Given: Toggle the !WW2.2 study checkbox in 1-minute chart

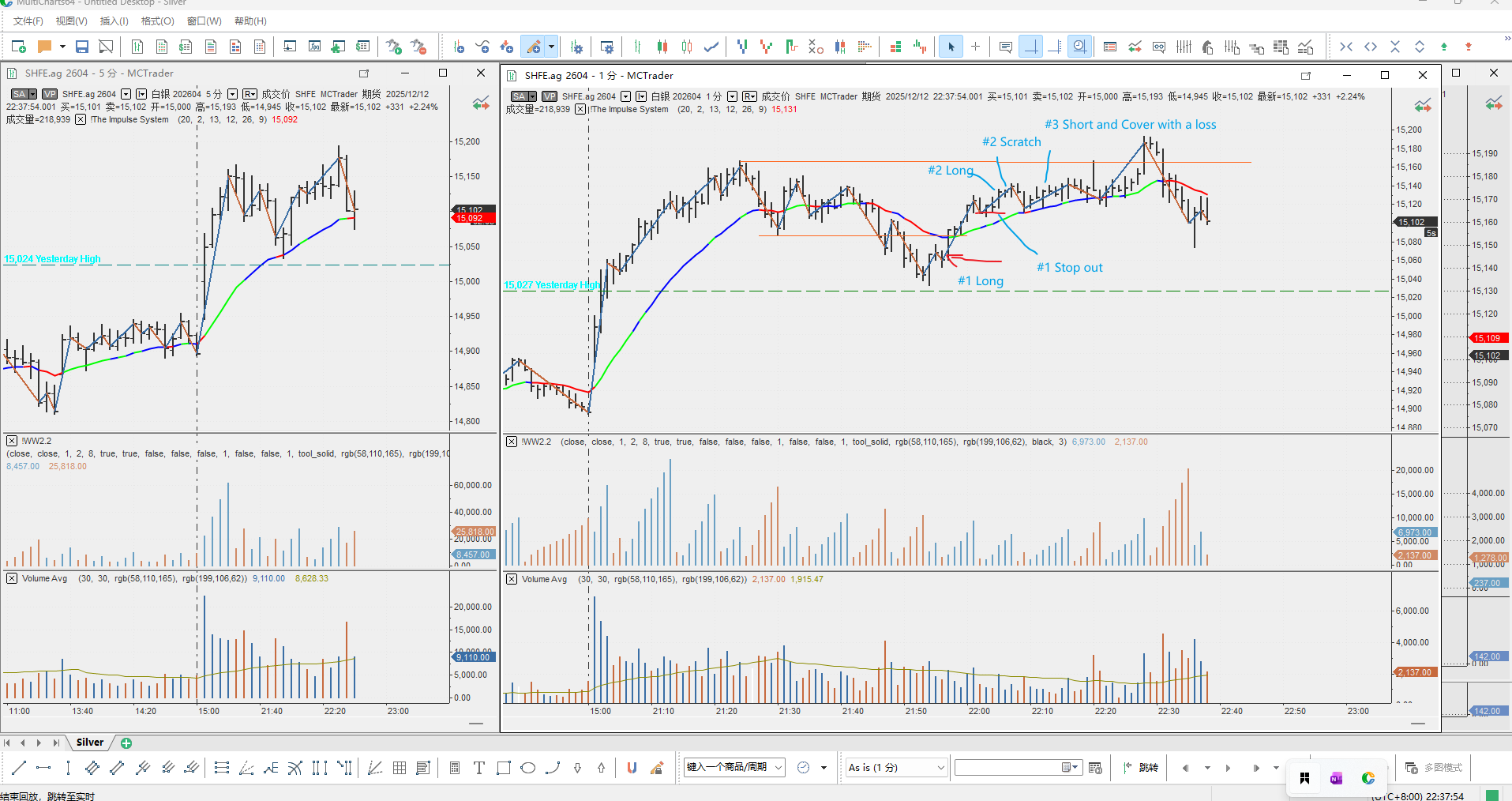Looking at the screenshot, I should (512, 442).
